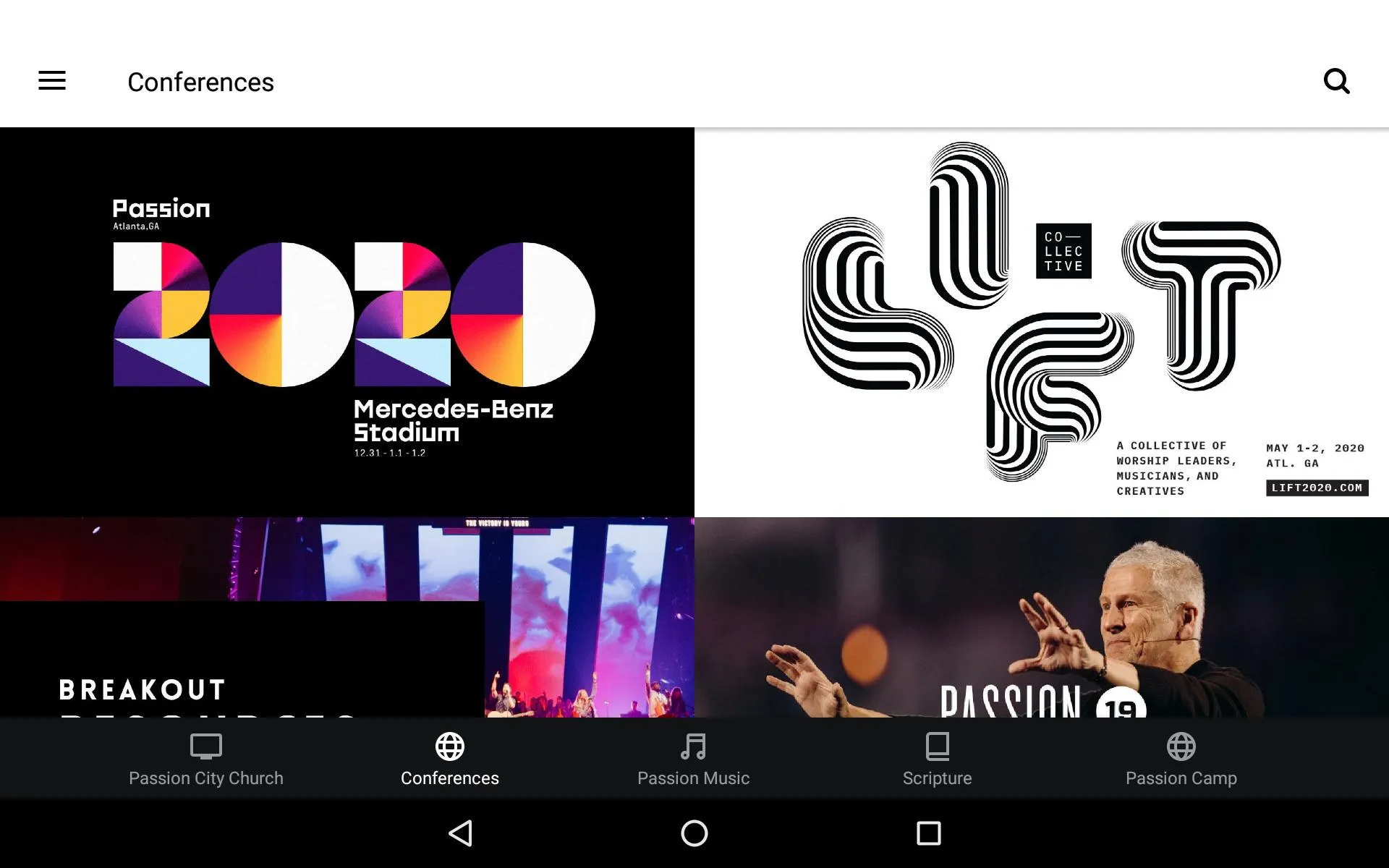Open the hamburger menu icon
Viewport: 1389px width, 868px height.
(x=52, y=81)
